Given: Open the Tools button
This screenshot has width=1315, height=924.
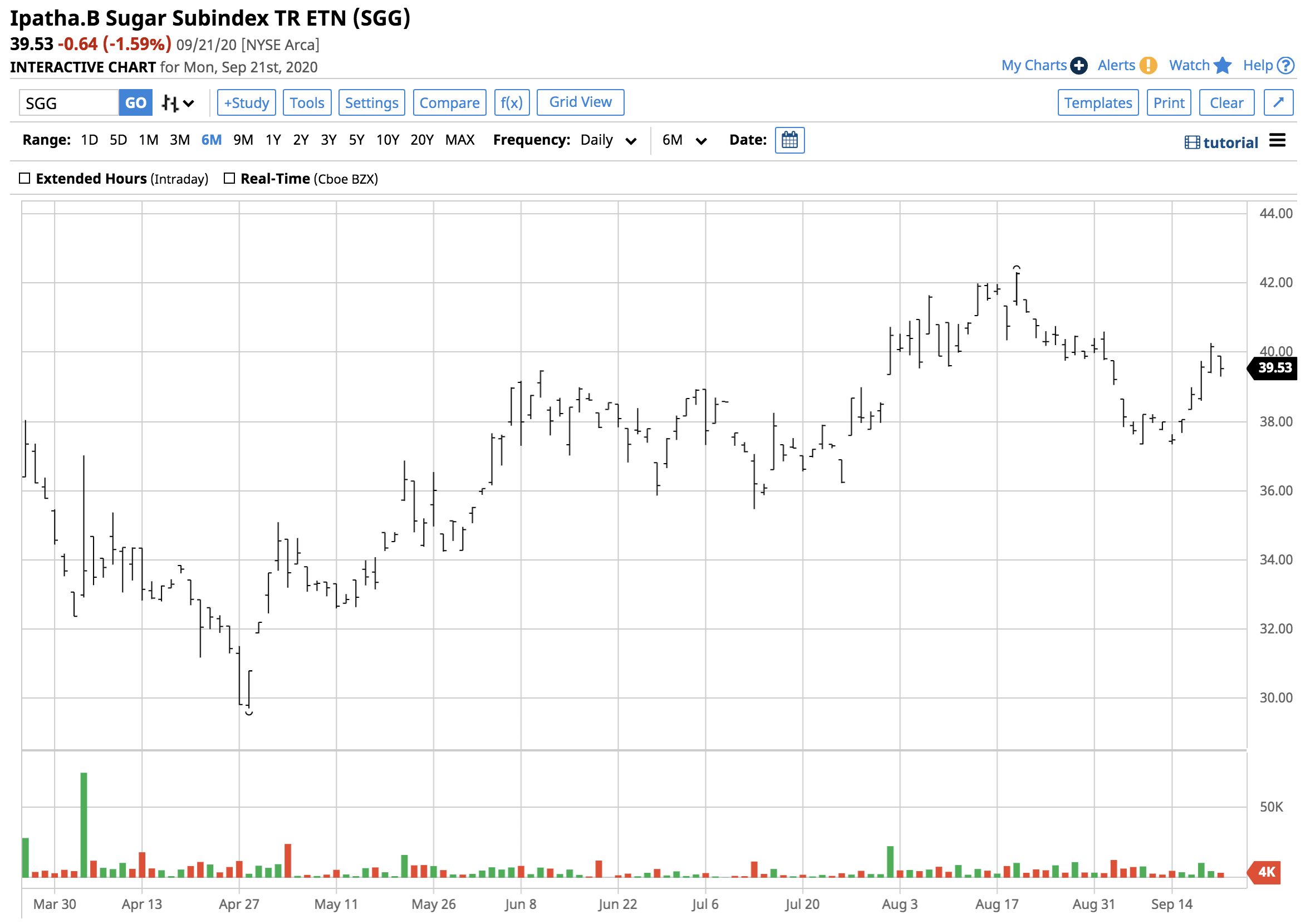Looking at the screenshot, I should tap(307, 103).
